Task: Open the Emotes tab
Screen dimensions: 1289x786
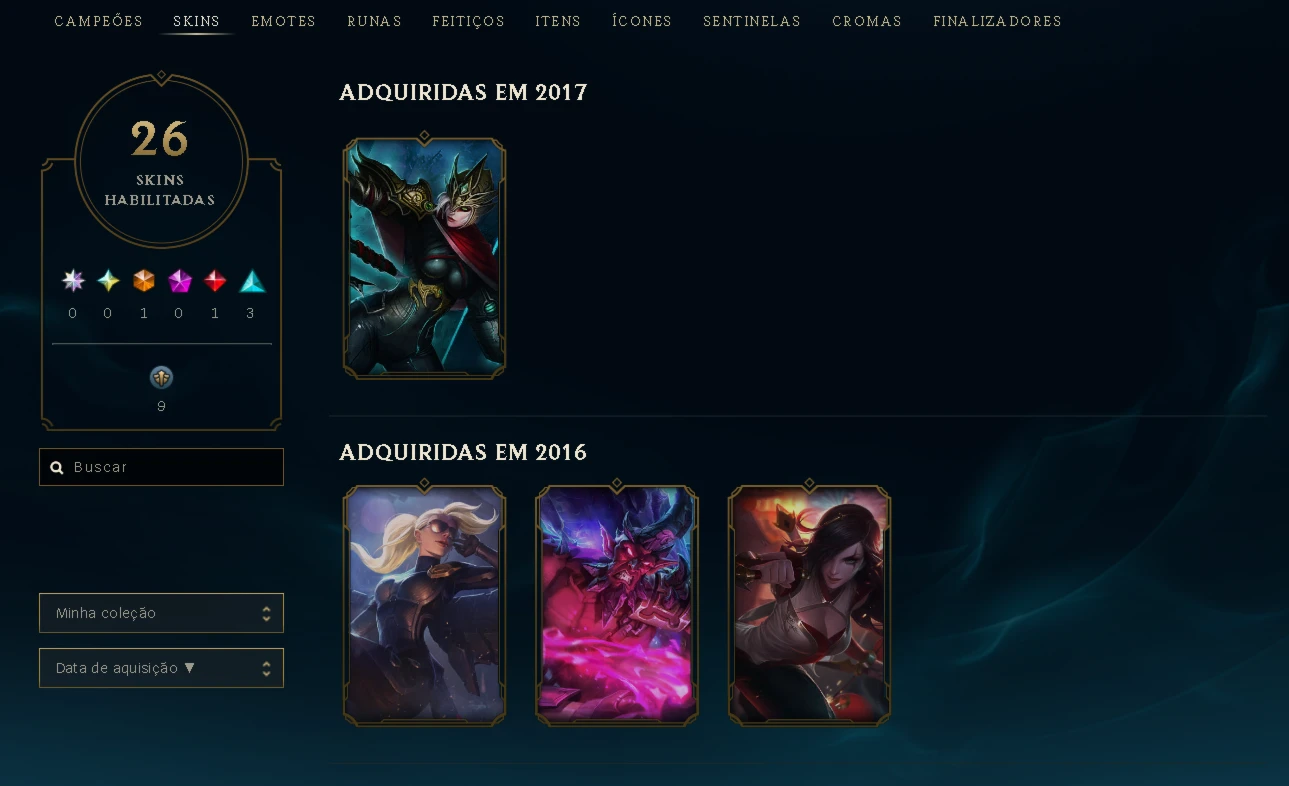Action: point(284,21)
